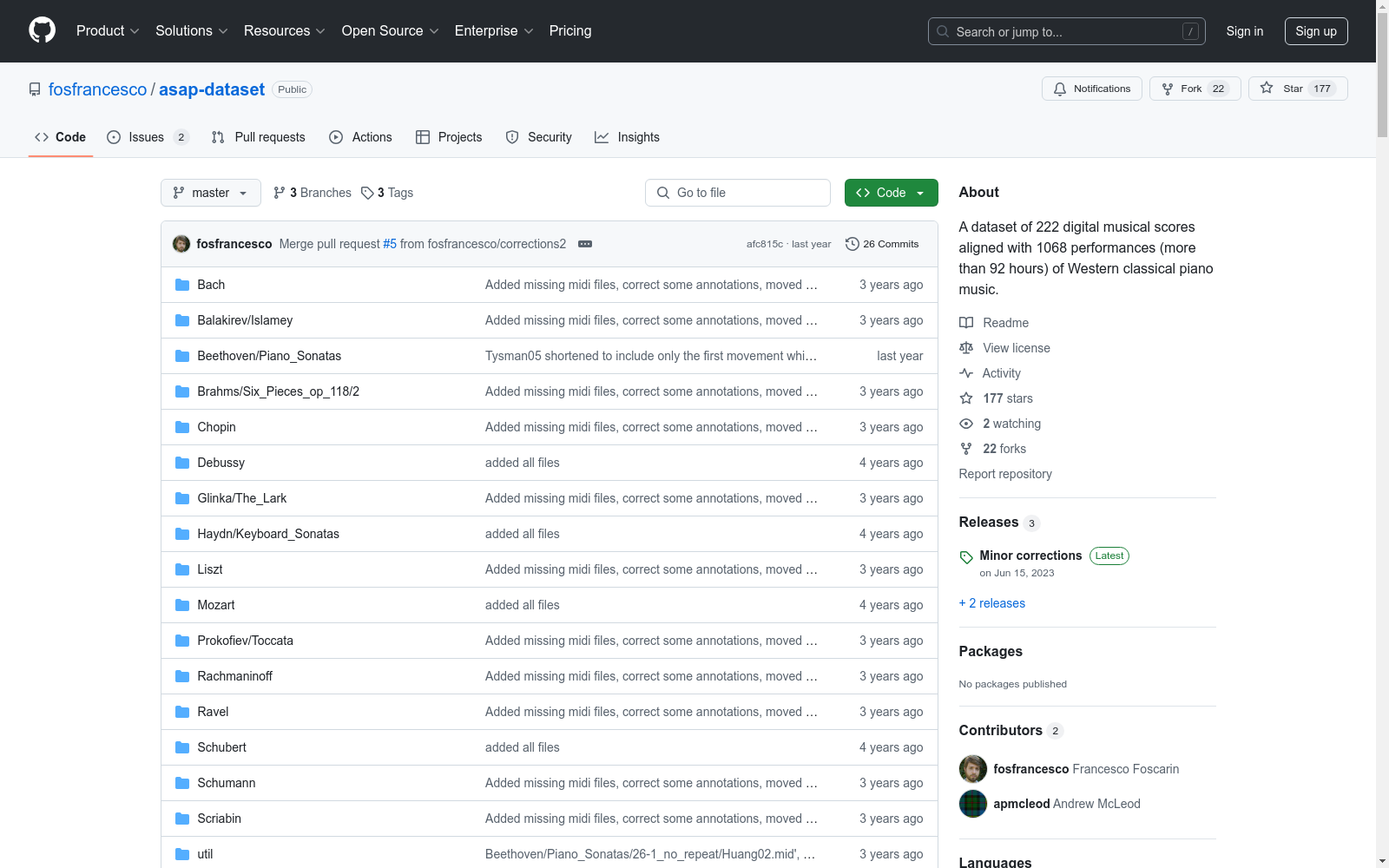
Task: Switch to the Security tab
Action: [539, 137]
